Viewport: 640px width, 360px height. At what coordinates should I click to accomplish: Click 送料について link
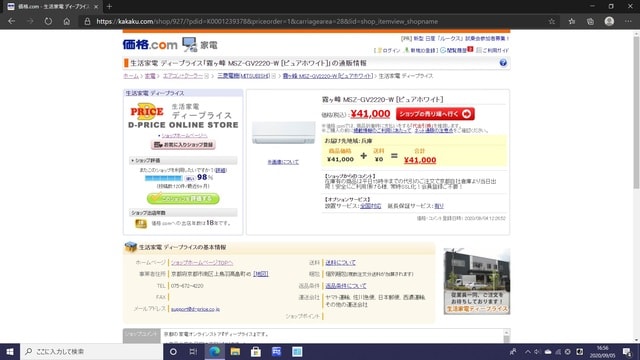[340, 262]
